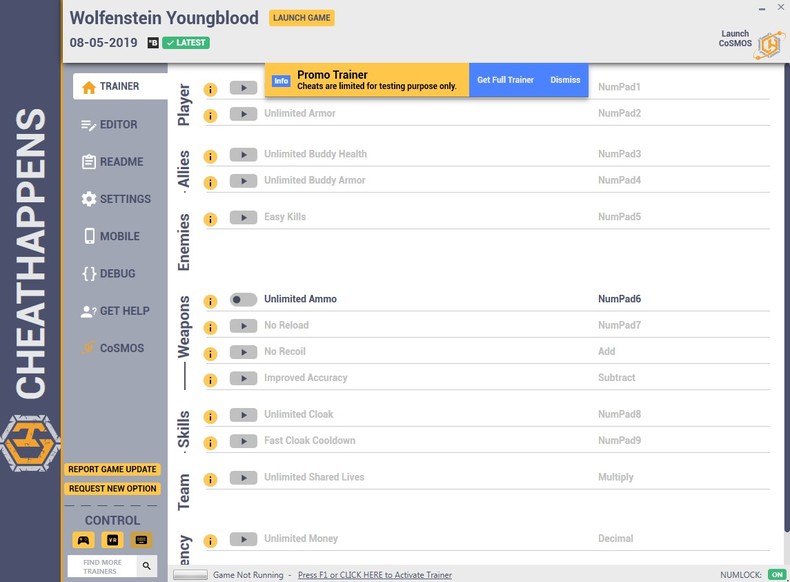Image resolution: width=790 pixels, height=582 pixels.
Task: Select keyboard control icon
Action: [142, 540]
